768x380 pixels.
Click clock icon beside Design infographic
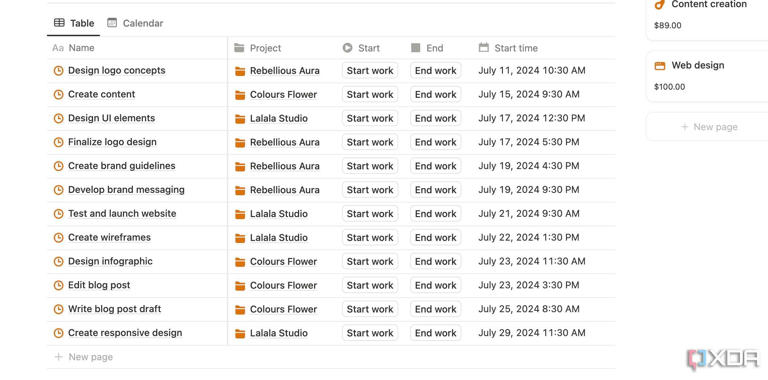click(x=58, y=261)
